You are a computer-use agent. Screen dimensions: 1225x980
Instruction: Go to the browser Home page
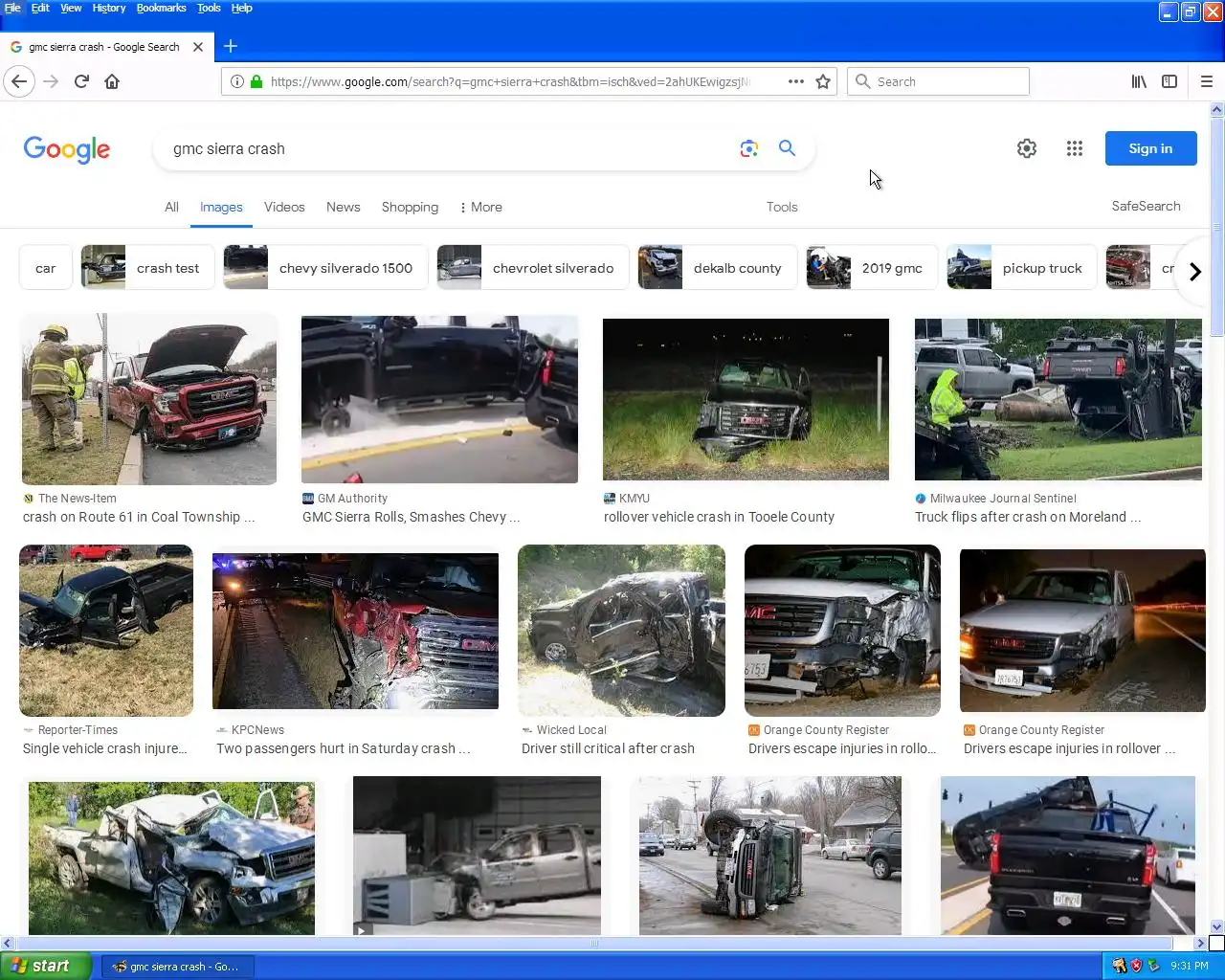coord(112,81)
